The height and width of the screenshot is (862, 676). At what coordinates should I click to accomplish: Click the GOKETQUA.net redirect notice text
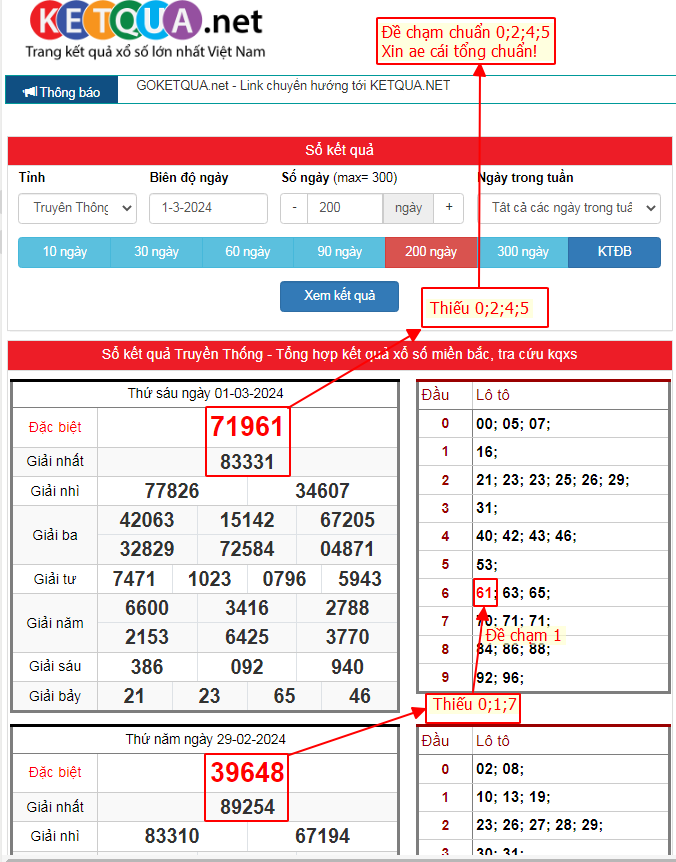pos(293,86)
